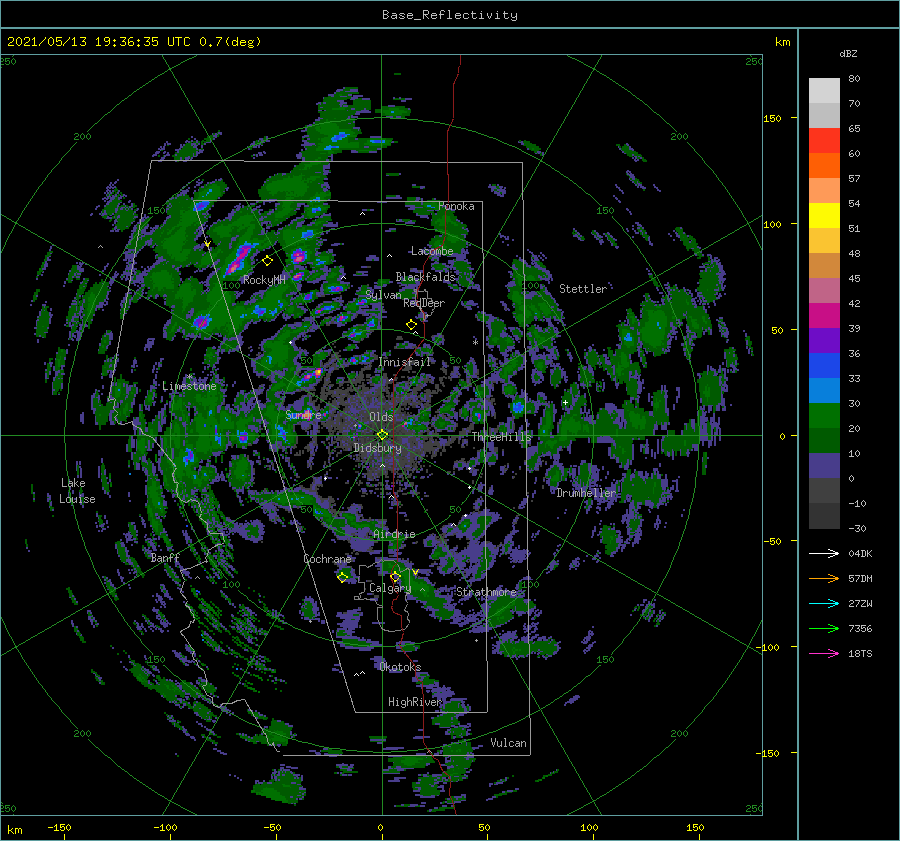Click the Didsbury label
The image size is (900, 841).
click(x=377, y=448)
